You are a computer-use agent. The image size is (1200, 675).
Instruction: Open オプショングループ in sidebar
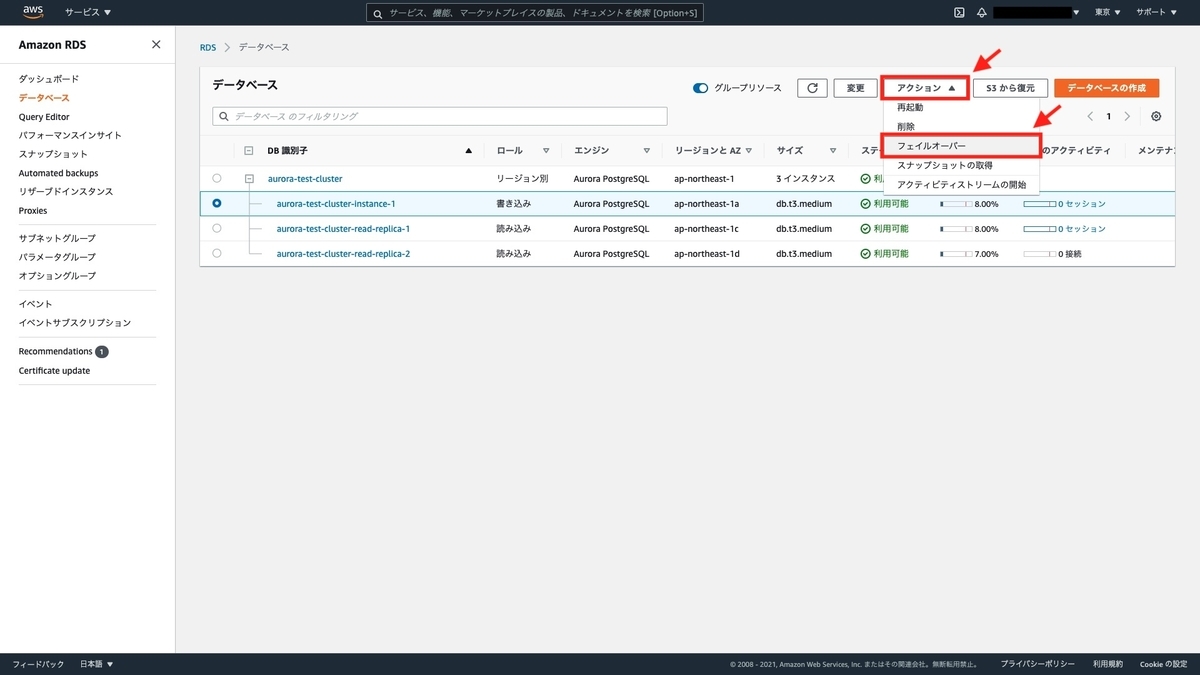point(57,275)
